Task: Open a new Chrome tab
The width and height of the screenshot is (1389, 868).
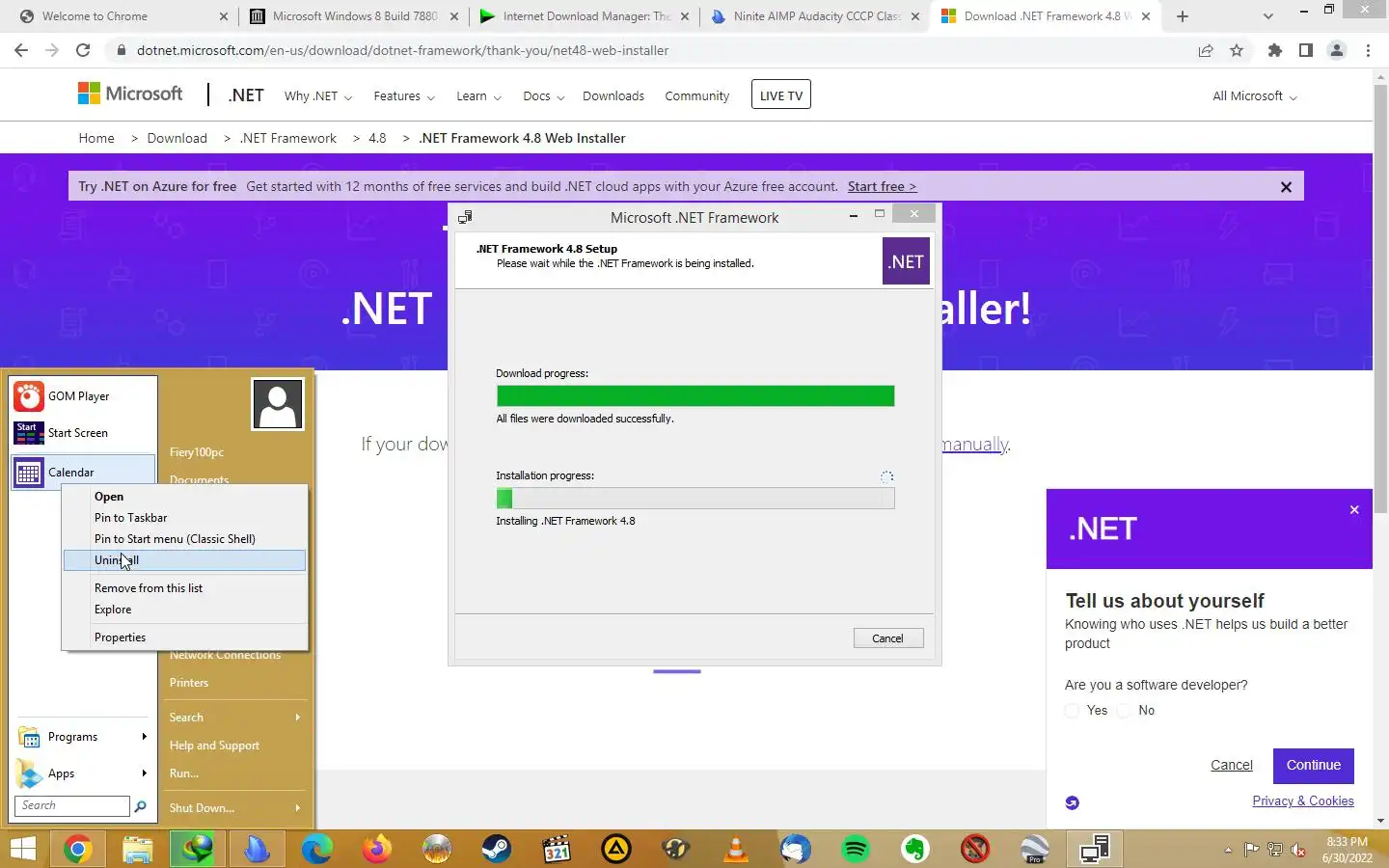Action: (1183, 16)
